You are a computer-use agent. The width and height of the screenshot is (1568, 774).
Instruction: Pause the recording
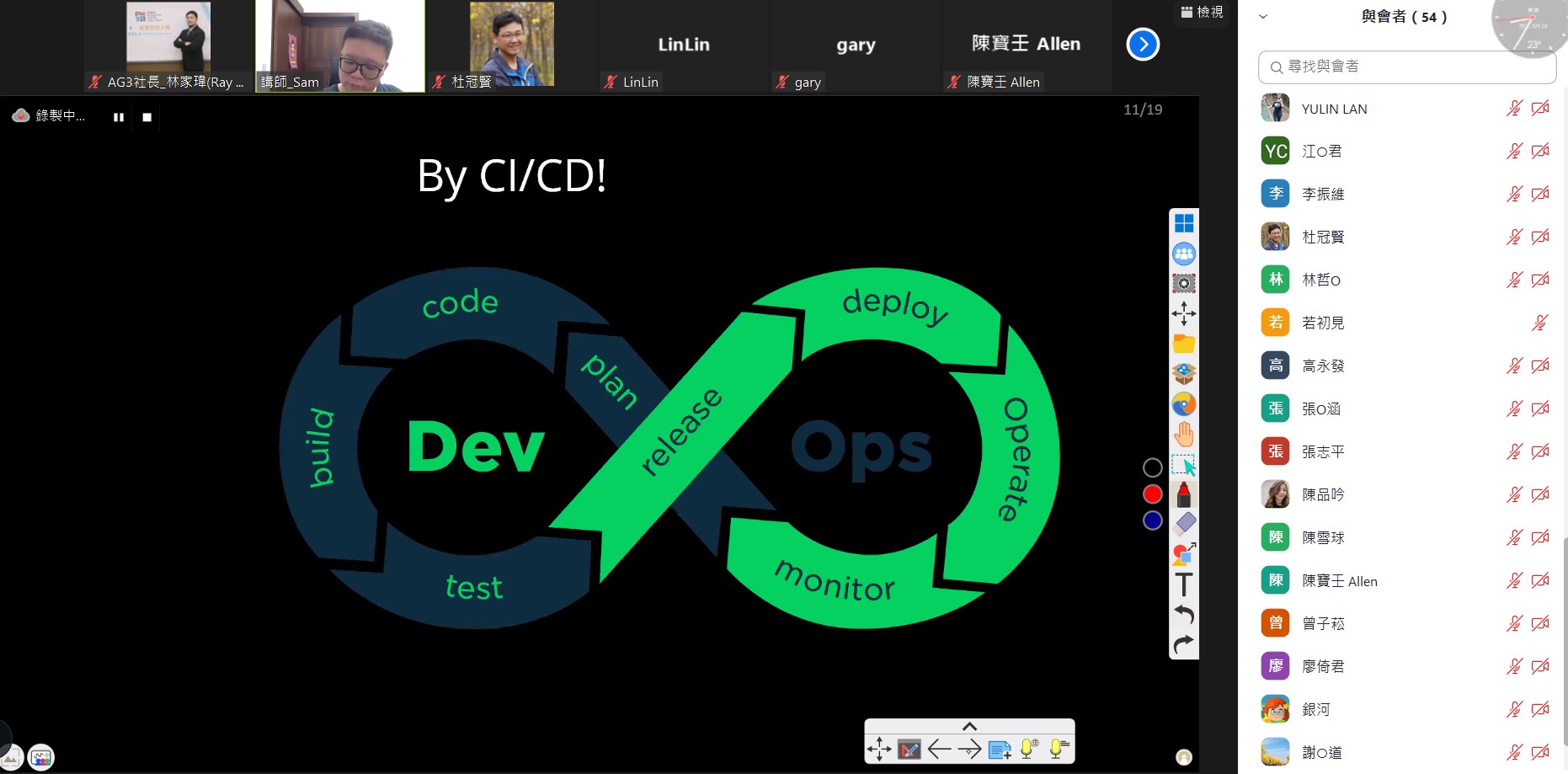click(x=119, y=117)
